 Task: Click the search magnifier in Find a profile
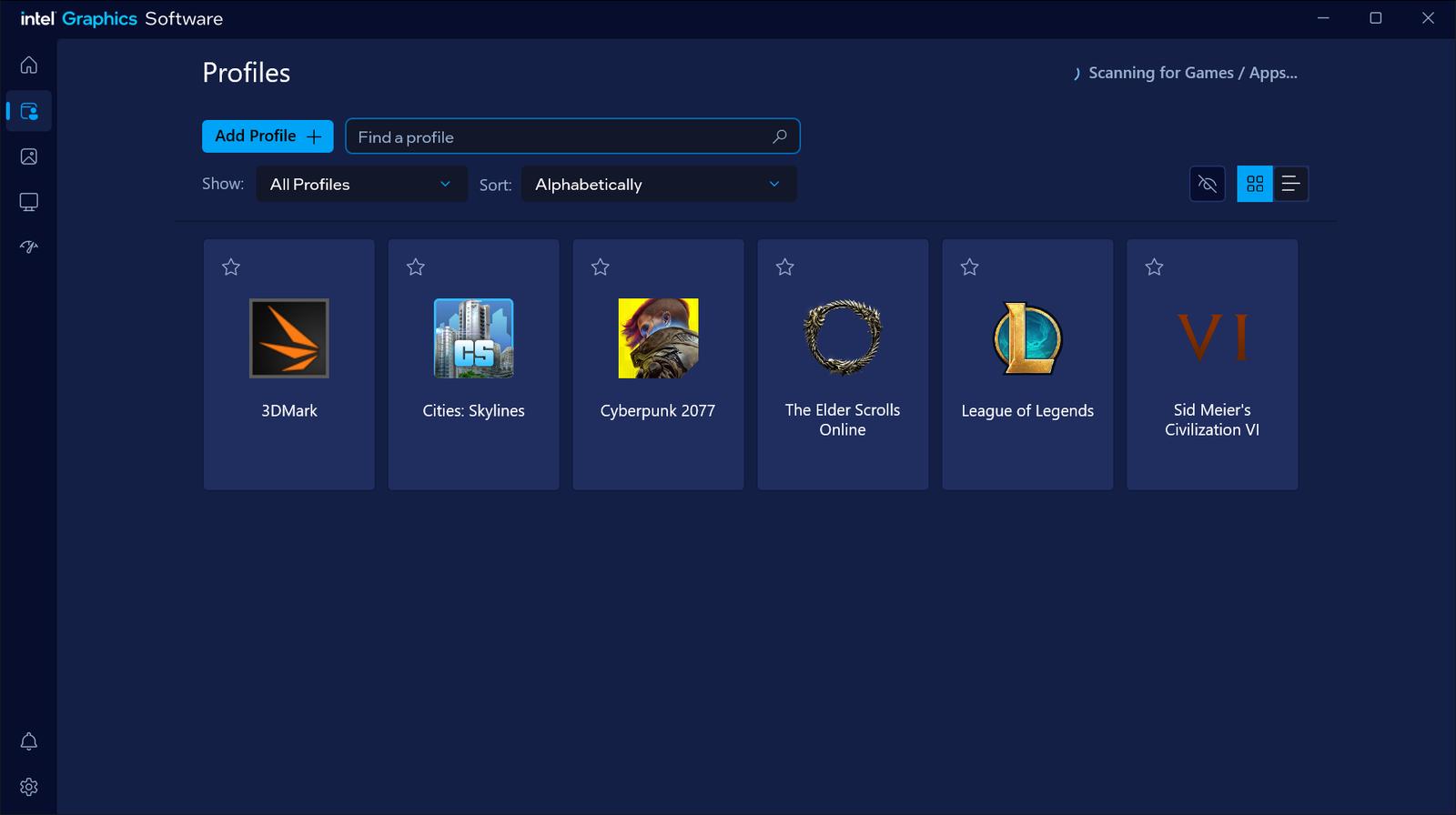(779, 136)
